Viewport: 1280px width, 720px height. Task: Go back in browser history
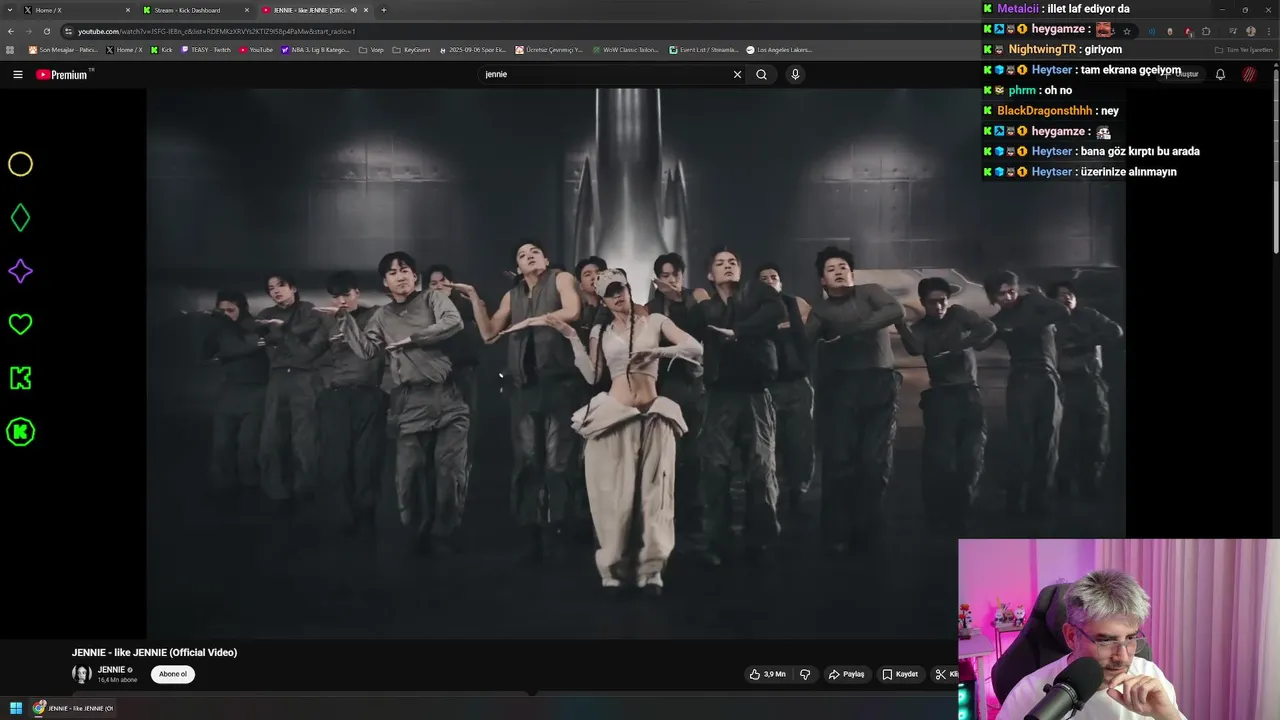tap(11, 31)
